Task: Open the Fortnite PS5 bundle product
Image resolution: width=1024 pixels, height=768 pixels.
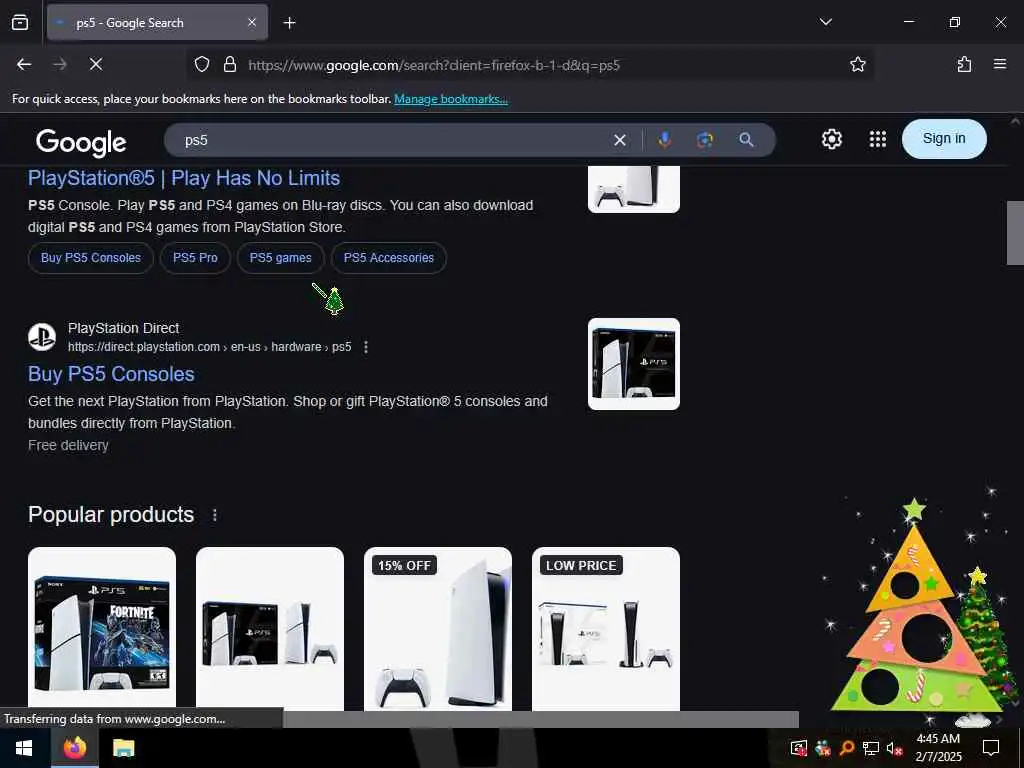Action: 102,628
